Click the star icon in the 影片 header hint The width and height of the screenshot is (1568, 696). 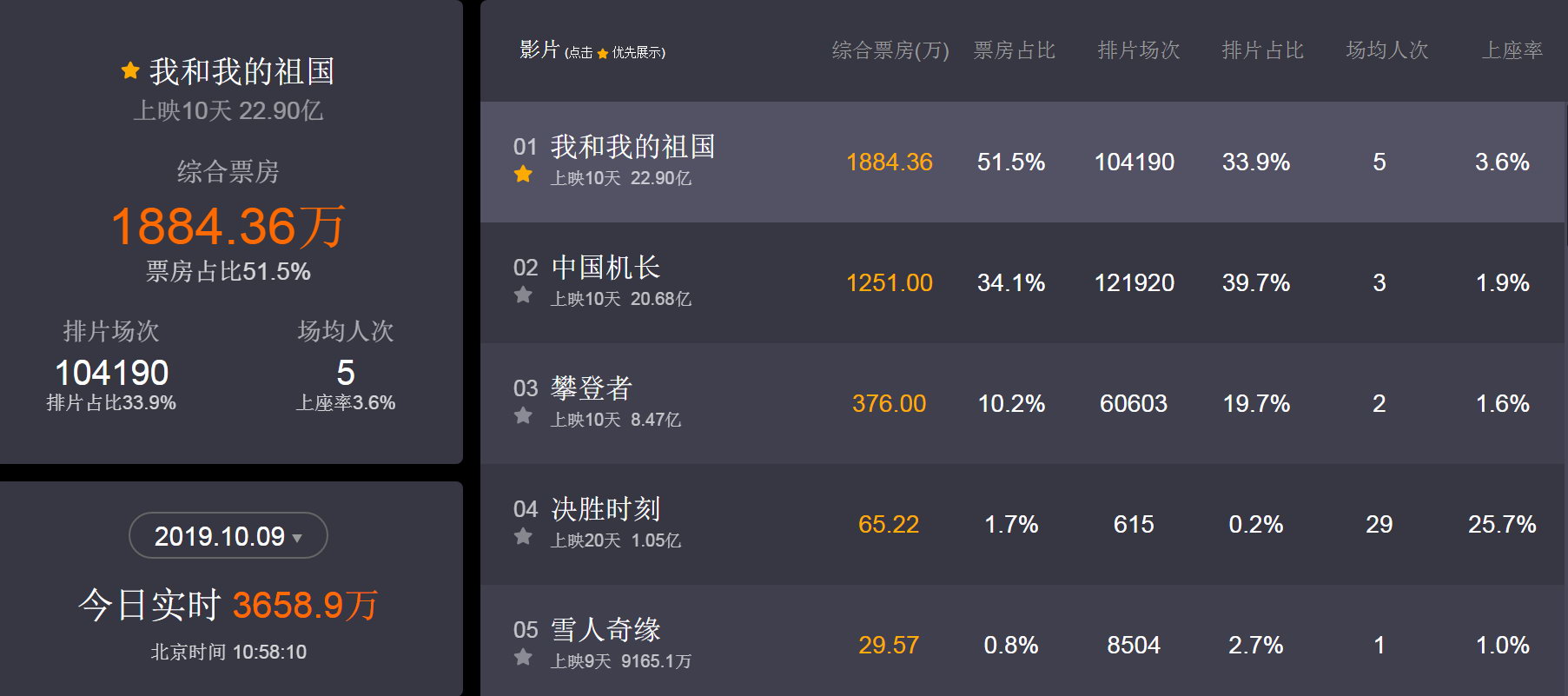(x=602, y=54)
